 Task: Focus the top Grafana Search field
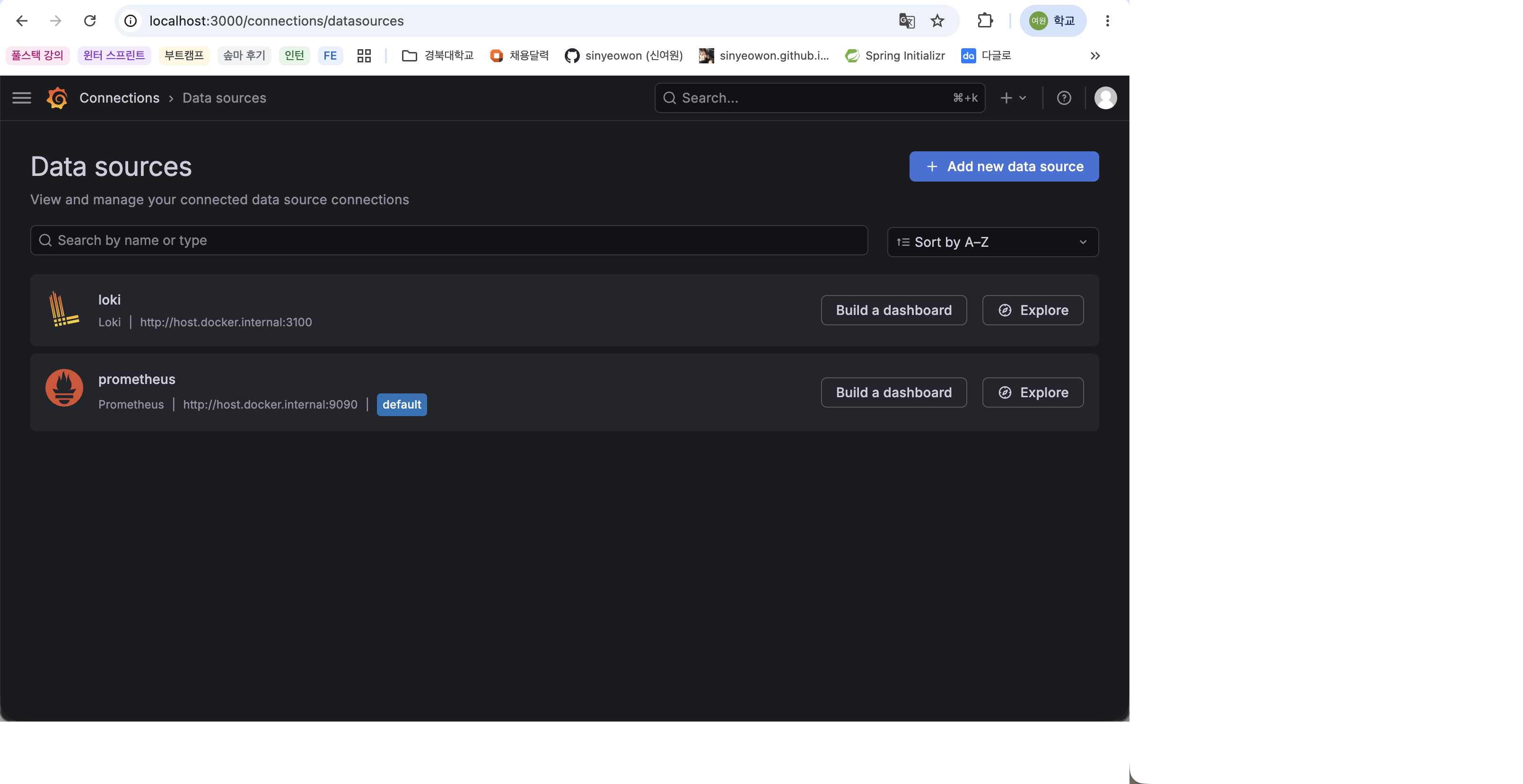click(819, 98)
